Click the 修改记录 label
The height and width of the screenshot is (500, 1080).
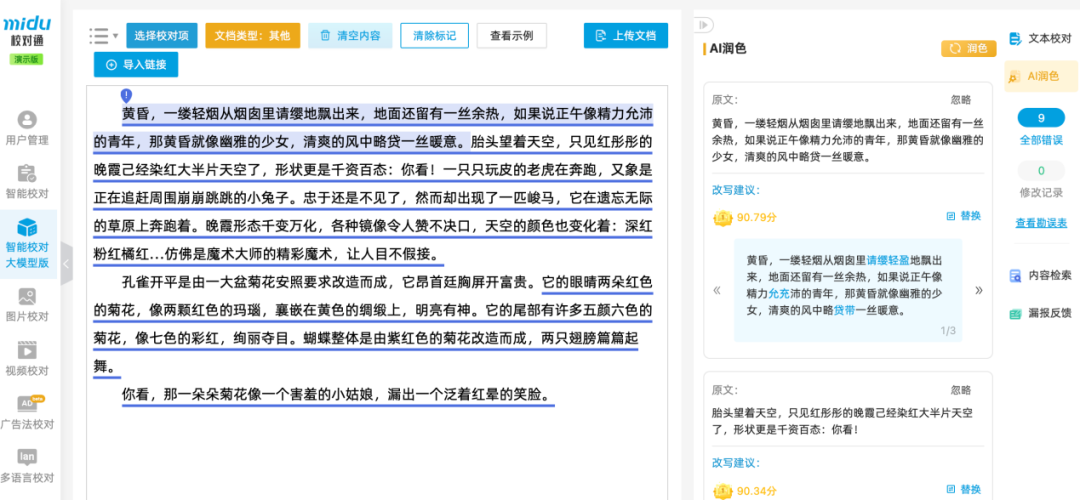coord(1041,194)
